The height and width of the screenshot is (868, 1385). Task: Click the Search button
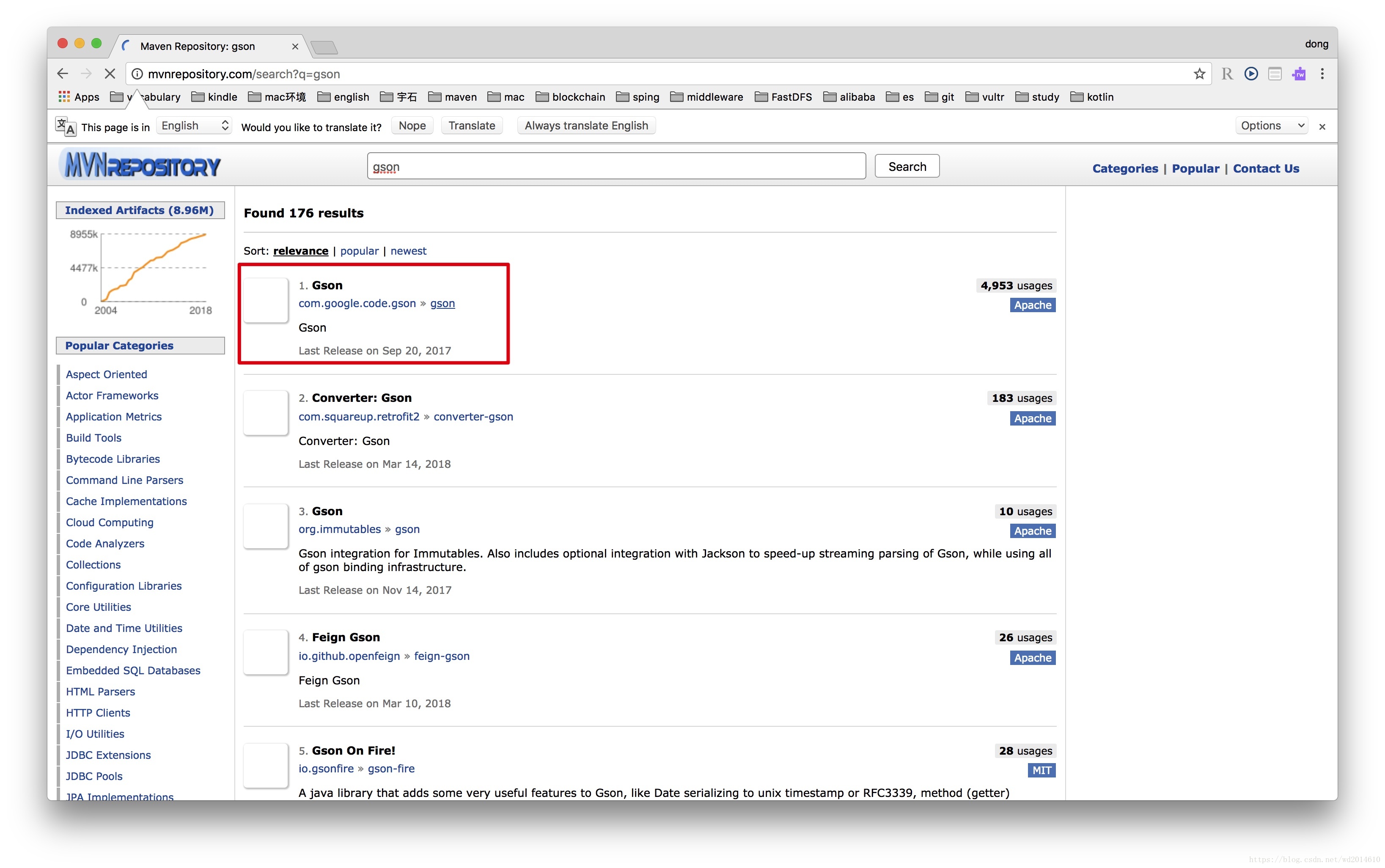pos(907,167)
